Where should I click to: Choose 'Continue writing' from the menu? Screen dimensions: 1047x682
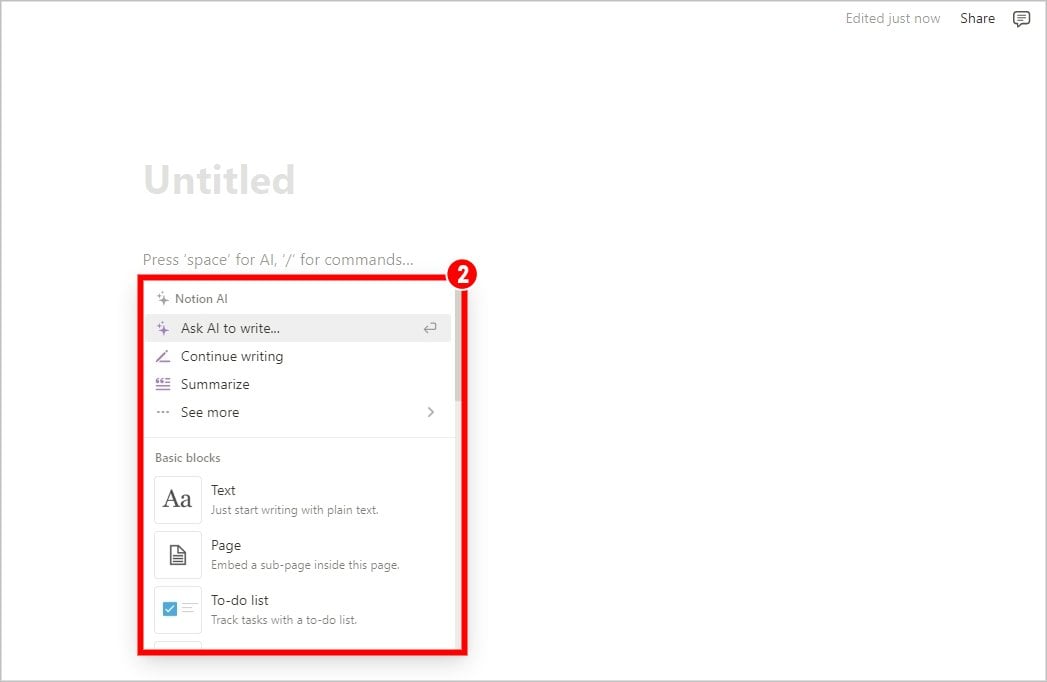[298, 356]
